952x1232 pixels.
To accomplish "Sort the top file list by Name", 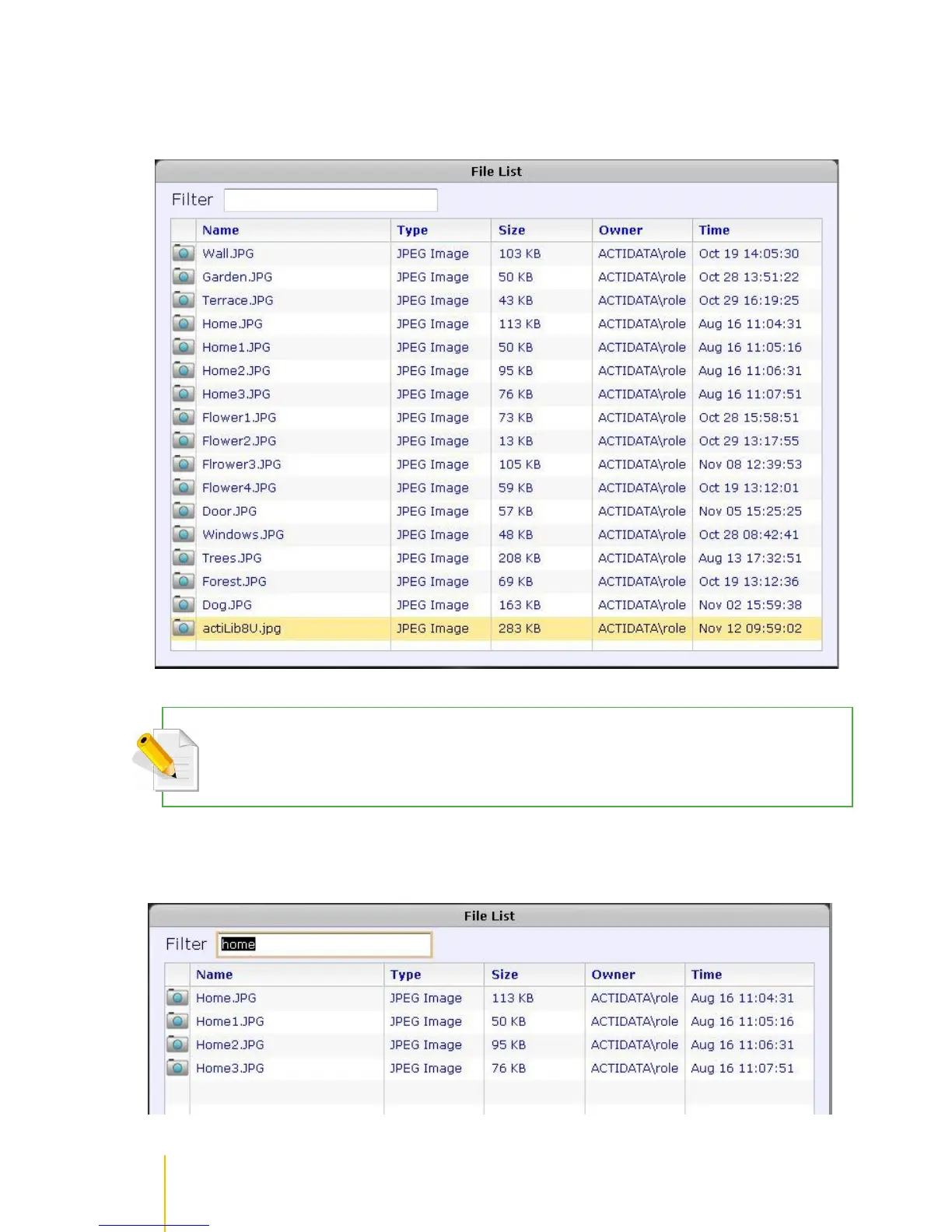I will [x=221, y=230].
